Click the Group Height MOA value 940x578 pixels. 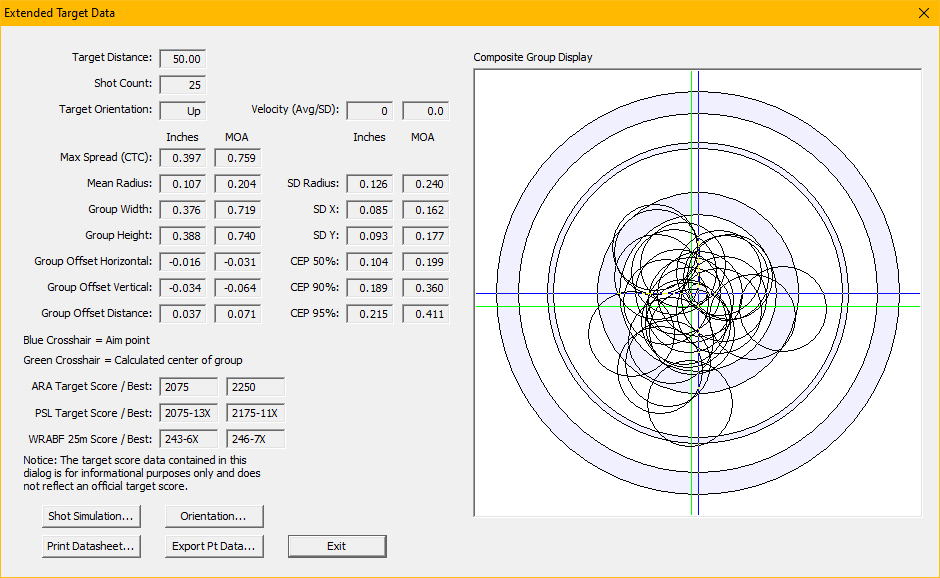[237, 236]
